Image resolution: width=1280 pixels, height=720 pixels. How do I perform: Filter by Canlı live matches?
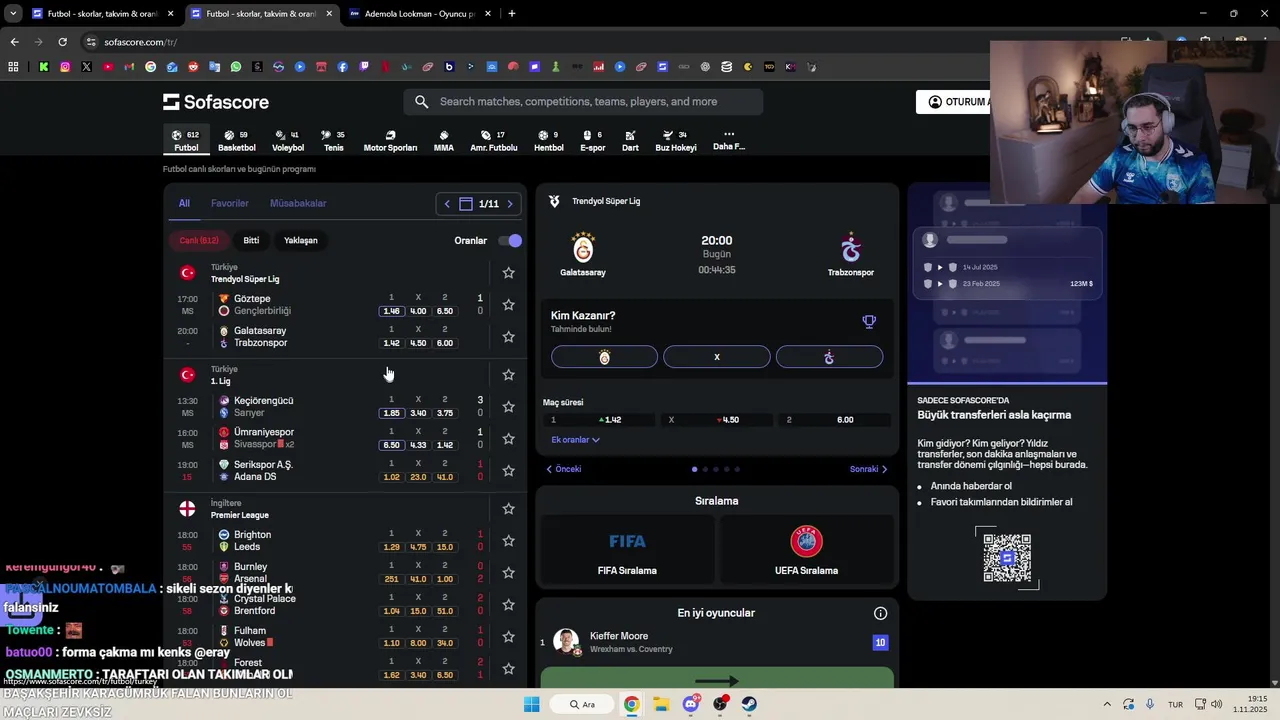coord(199,240)
